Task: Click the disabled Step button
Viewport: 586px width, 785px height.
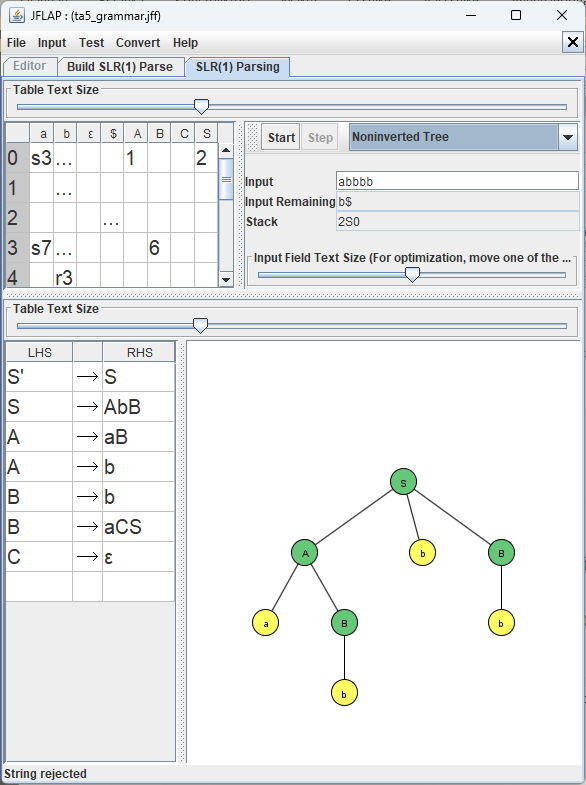Action: (320, 137)
